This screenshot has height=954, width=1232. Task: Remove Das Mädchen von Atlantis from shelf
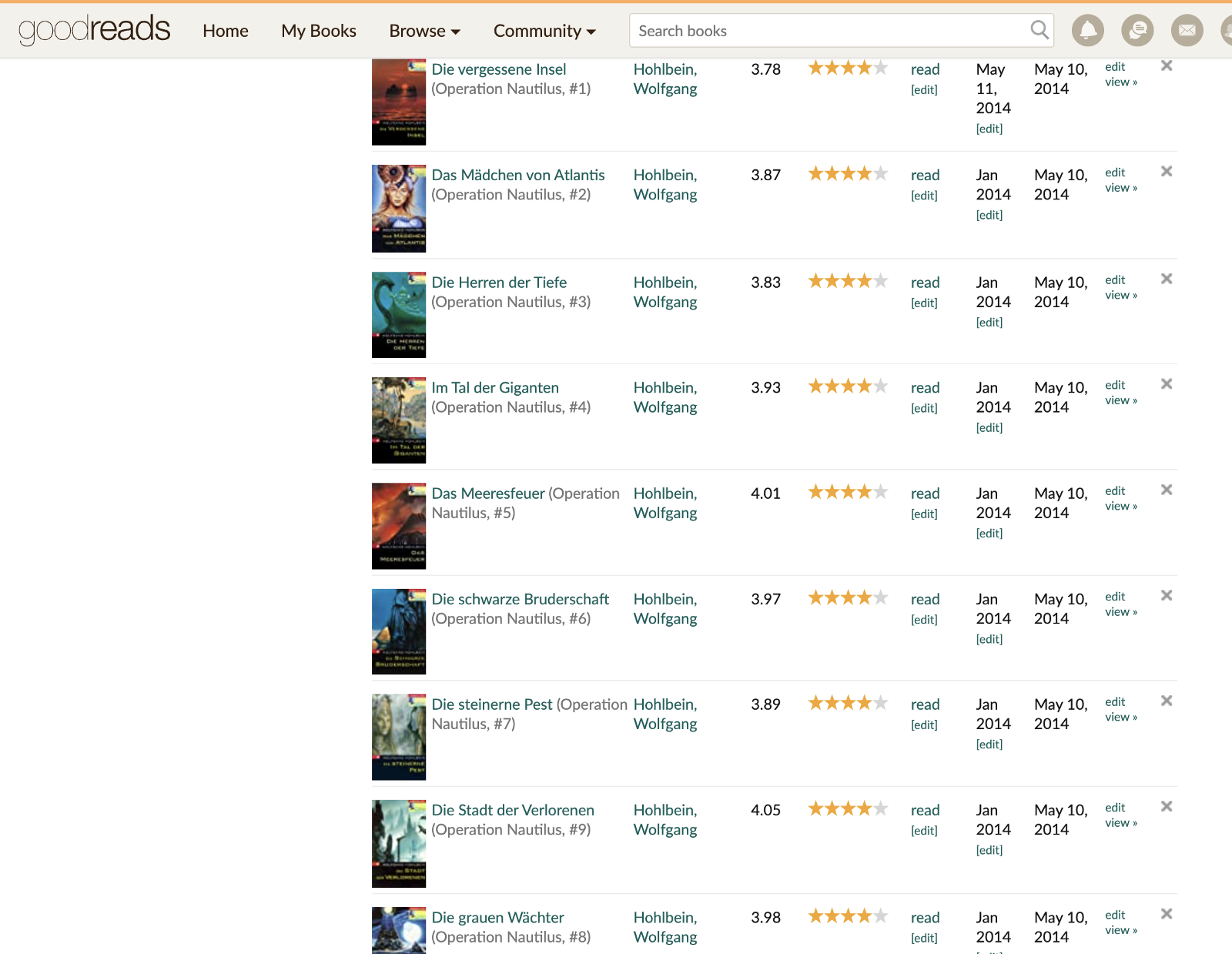pyautogui.click(x=1167, y=172)
